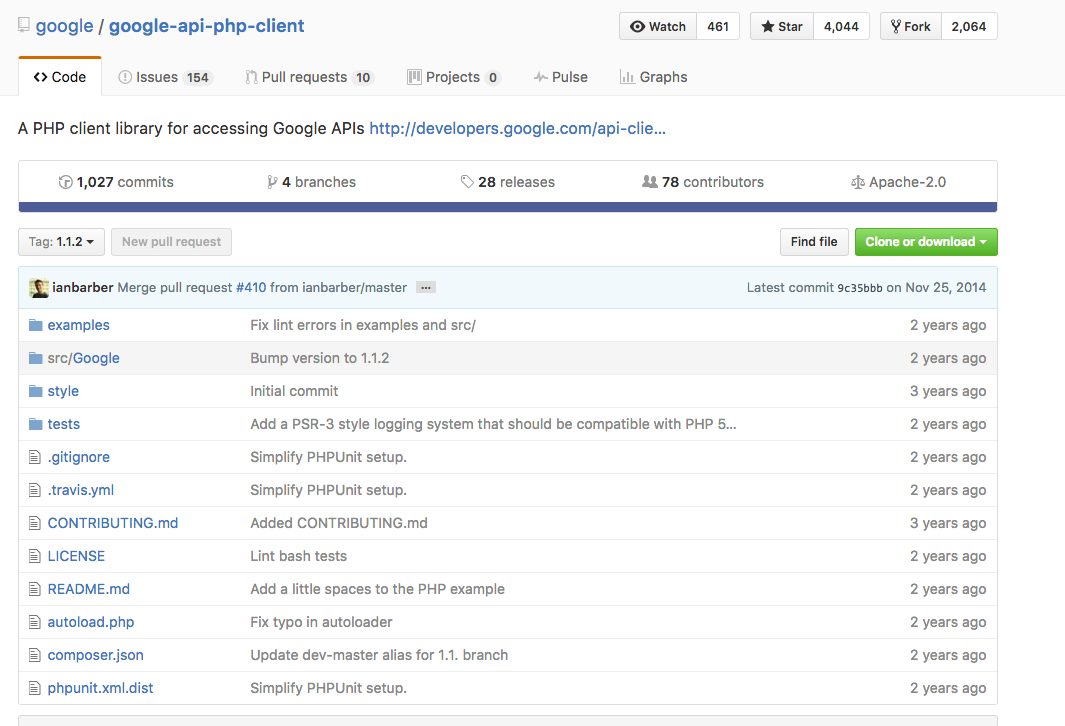Expand the commit message ellipsis
Screen dimensions: 1065x726
pyautogui.click(x=426, y=288)
